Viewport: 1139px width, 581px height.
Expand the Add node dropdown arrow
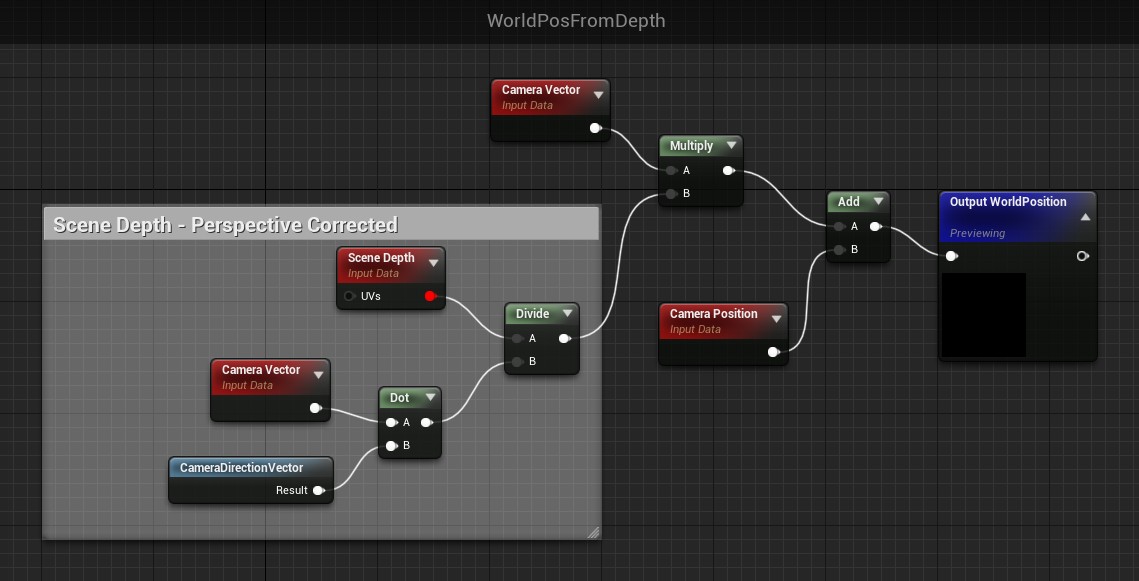878,202
